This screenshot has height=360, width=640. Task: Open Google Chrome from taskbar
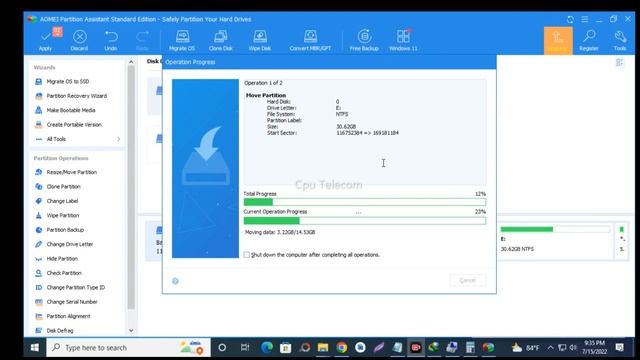(342, 348)
